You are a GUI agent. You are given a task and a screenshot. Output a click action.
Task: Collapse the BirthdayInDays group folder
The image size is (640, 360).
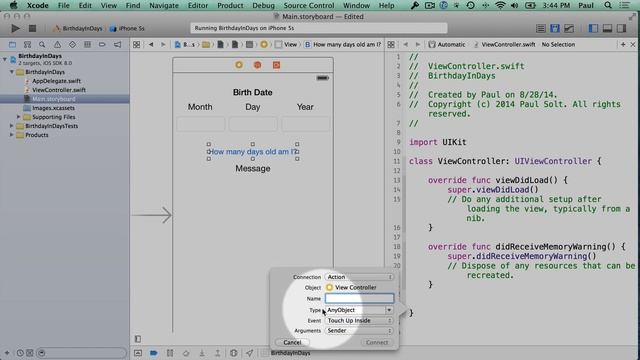(x=12, y=72)
